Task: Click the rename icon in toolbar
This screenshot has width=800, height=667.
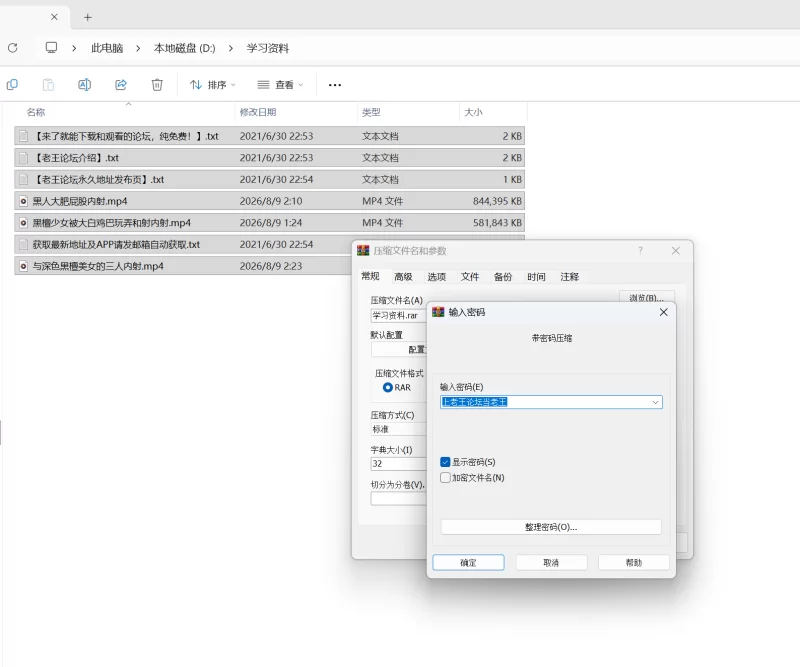Action: point(84,84)
